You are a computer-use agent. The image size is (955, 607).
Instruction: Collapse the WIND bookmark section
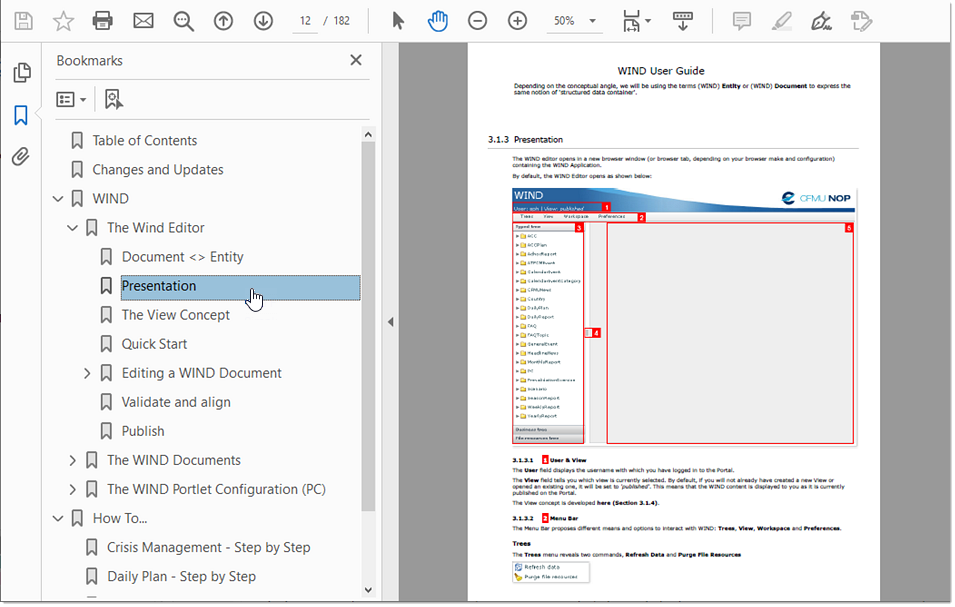(58, 199)
